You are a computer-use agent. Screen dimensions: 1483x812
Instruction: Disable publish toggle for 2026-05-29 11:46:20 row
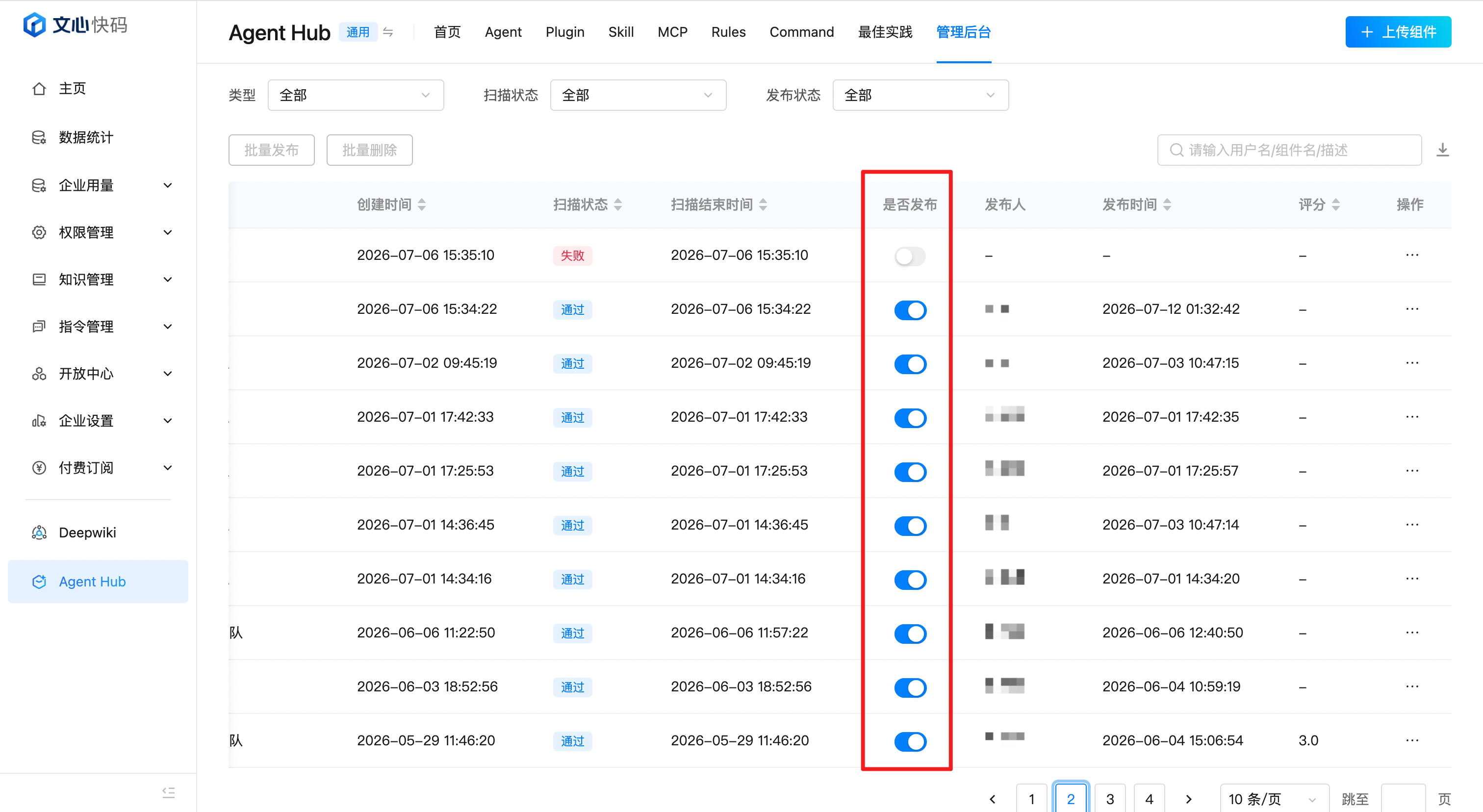[x=910, y=741]
